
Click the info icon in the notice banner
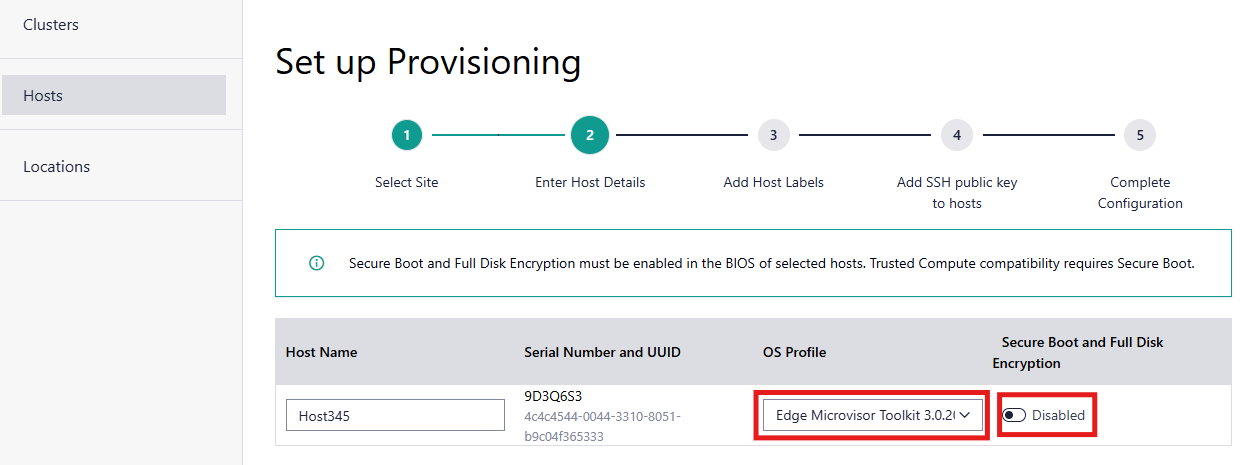[x=317, y=264]
